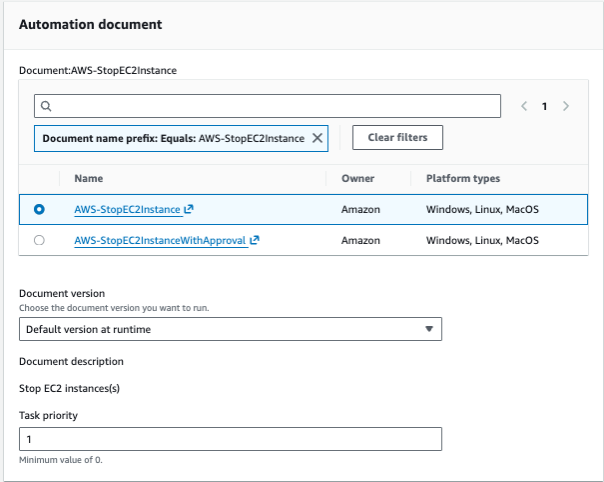This screenshot has height=482, width=604.
Task: Click into the Task priority field
Action: [230, 439]
